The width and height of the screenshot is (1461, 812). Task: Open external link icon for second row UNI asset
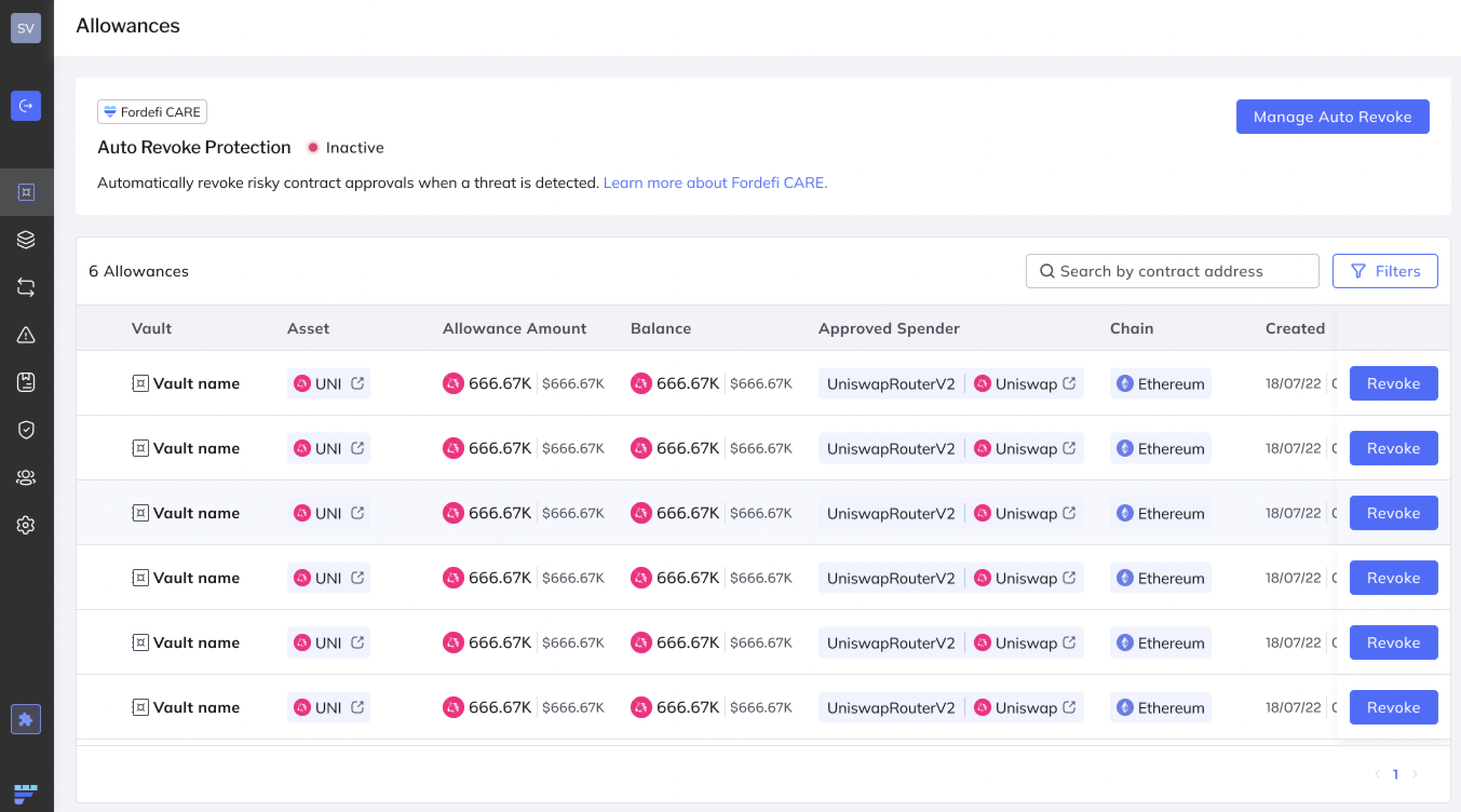(357, 448)
